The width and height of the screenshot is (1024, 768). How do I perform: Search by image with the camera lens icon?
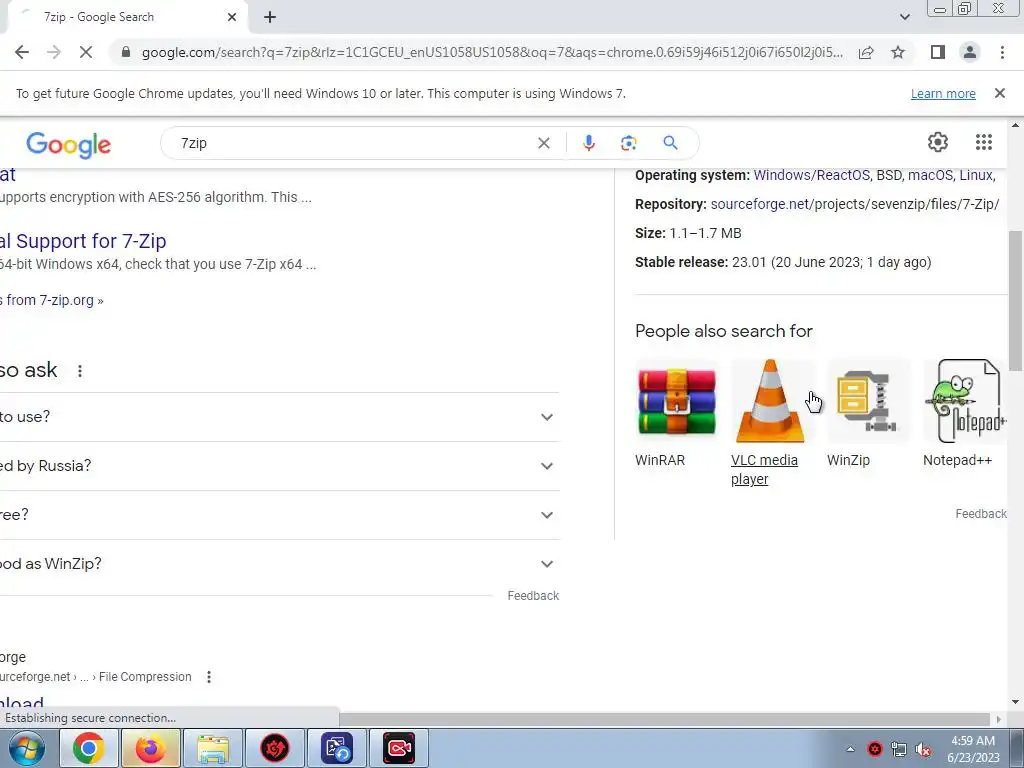[x=628, y=143]
